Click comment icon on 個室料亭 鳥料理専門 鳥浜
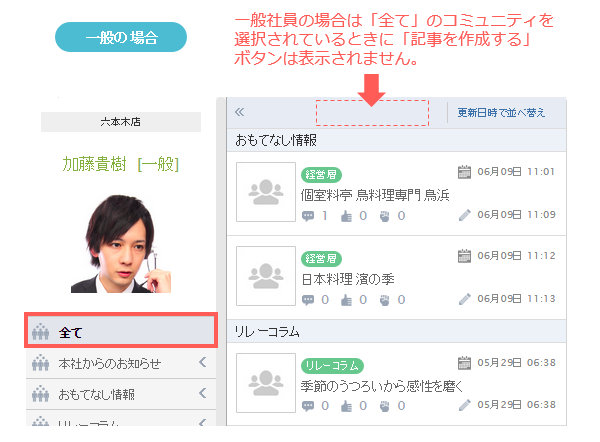Screen dimensions: 600x442 click(x=308, y=216)
